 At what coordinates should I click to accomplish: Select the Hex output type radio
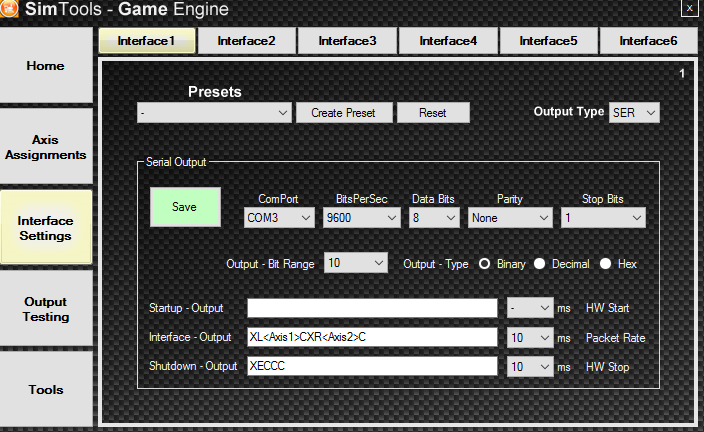[x=606, y=264]
